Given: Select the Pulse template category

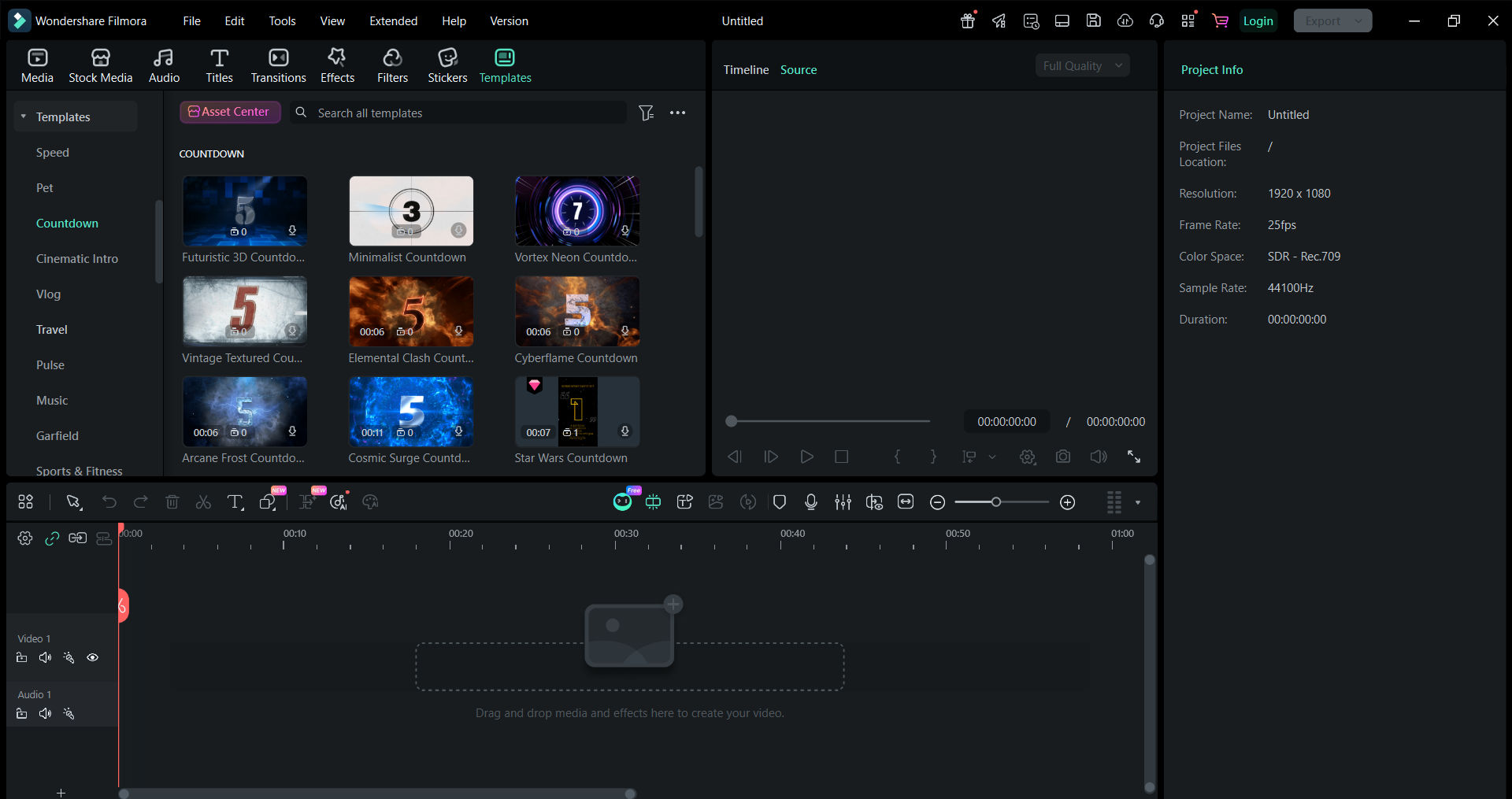Looking at the screenshot, I should click(x=50, y=365).
